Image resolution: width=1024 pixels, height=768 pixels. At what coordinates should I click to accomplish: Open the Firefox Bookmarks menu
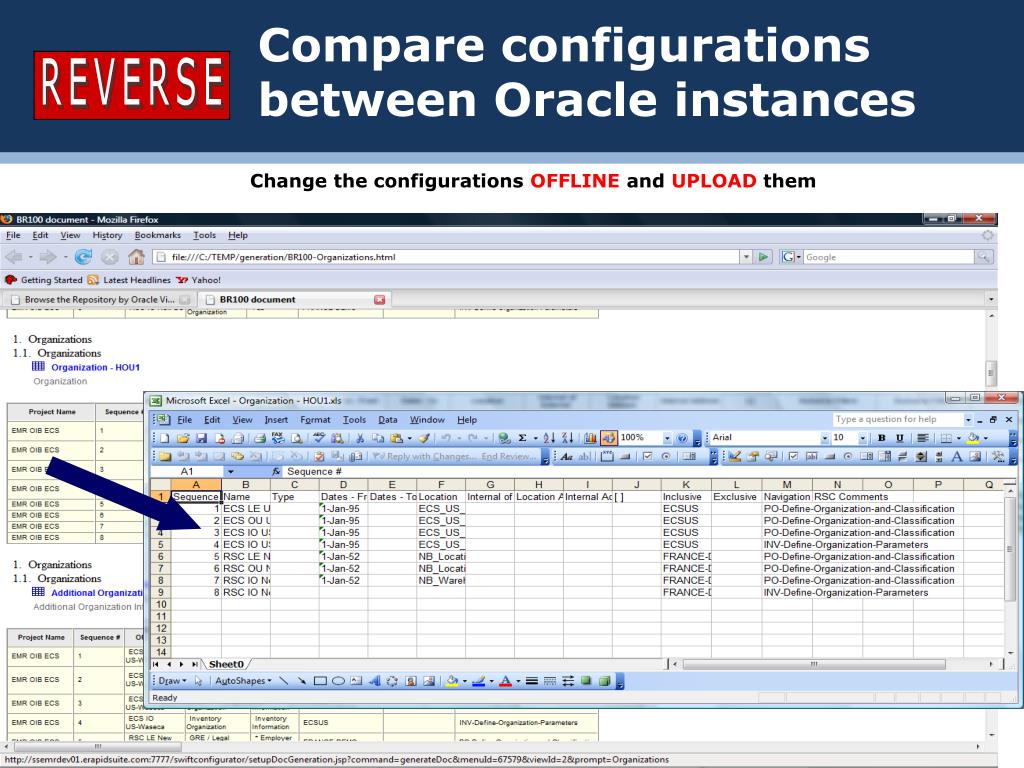click(x=157, y=235)
